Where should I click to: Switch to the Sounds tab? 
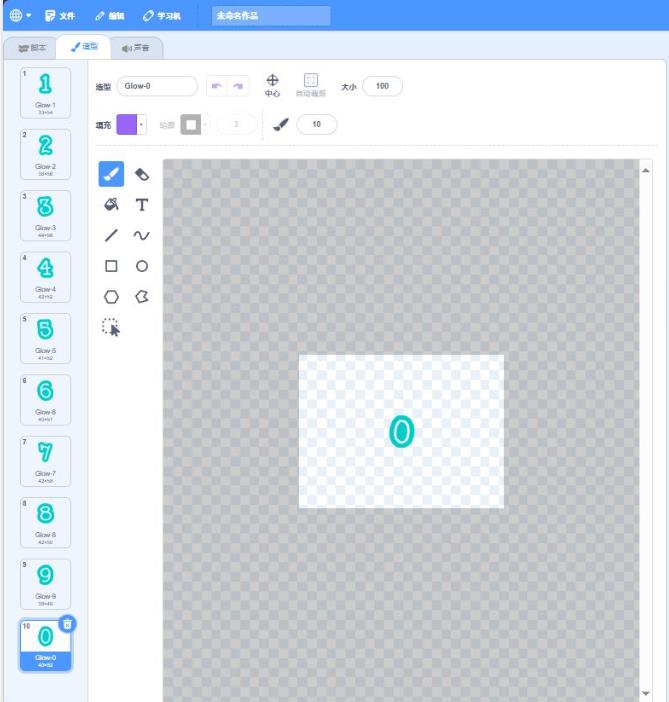point(136,48)
